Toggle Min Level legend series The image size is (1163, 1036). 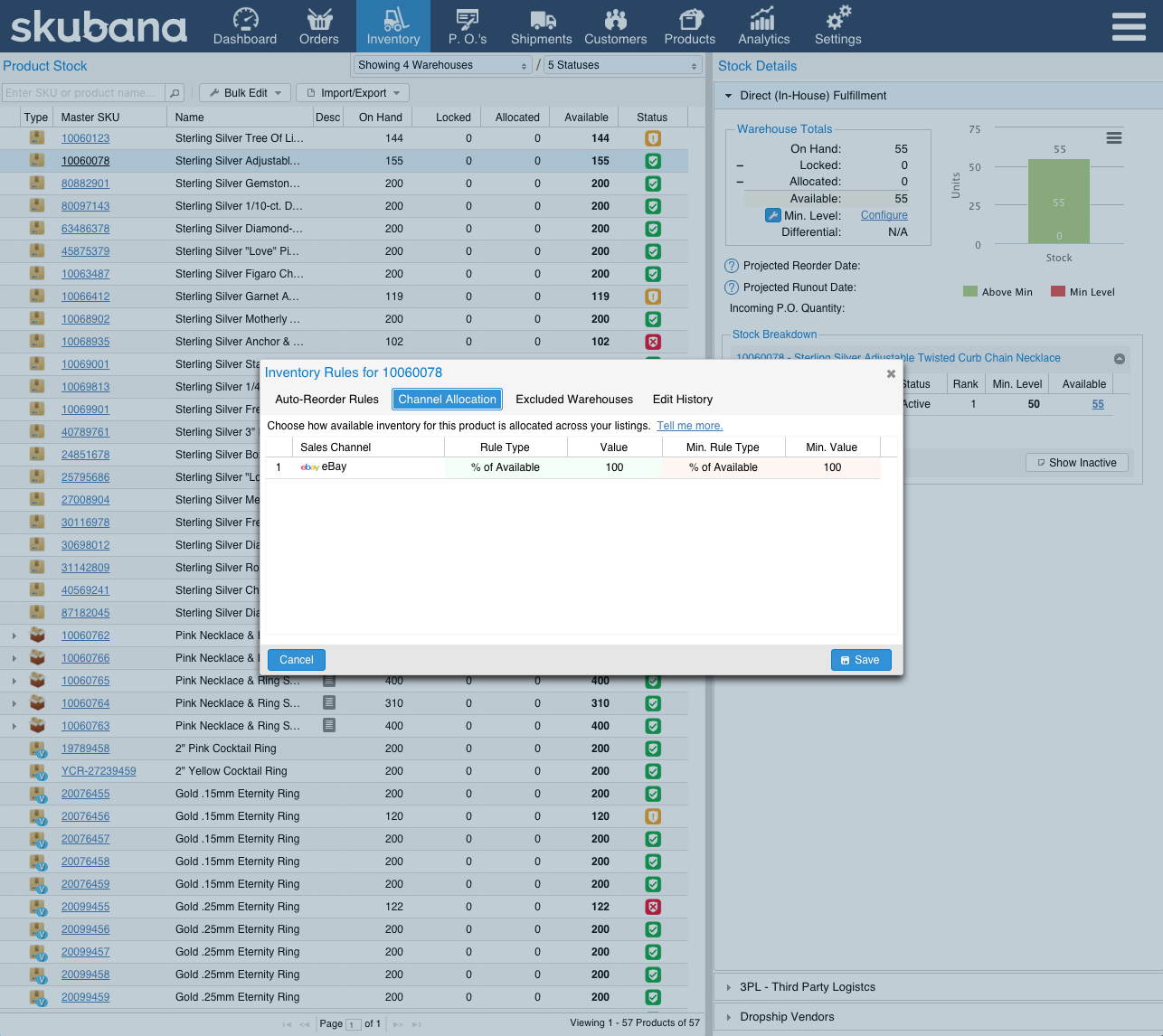[x=1083, y=292]
